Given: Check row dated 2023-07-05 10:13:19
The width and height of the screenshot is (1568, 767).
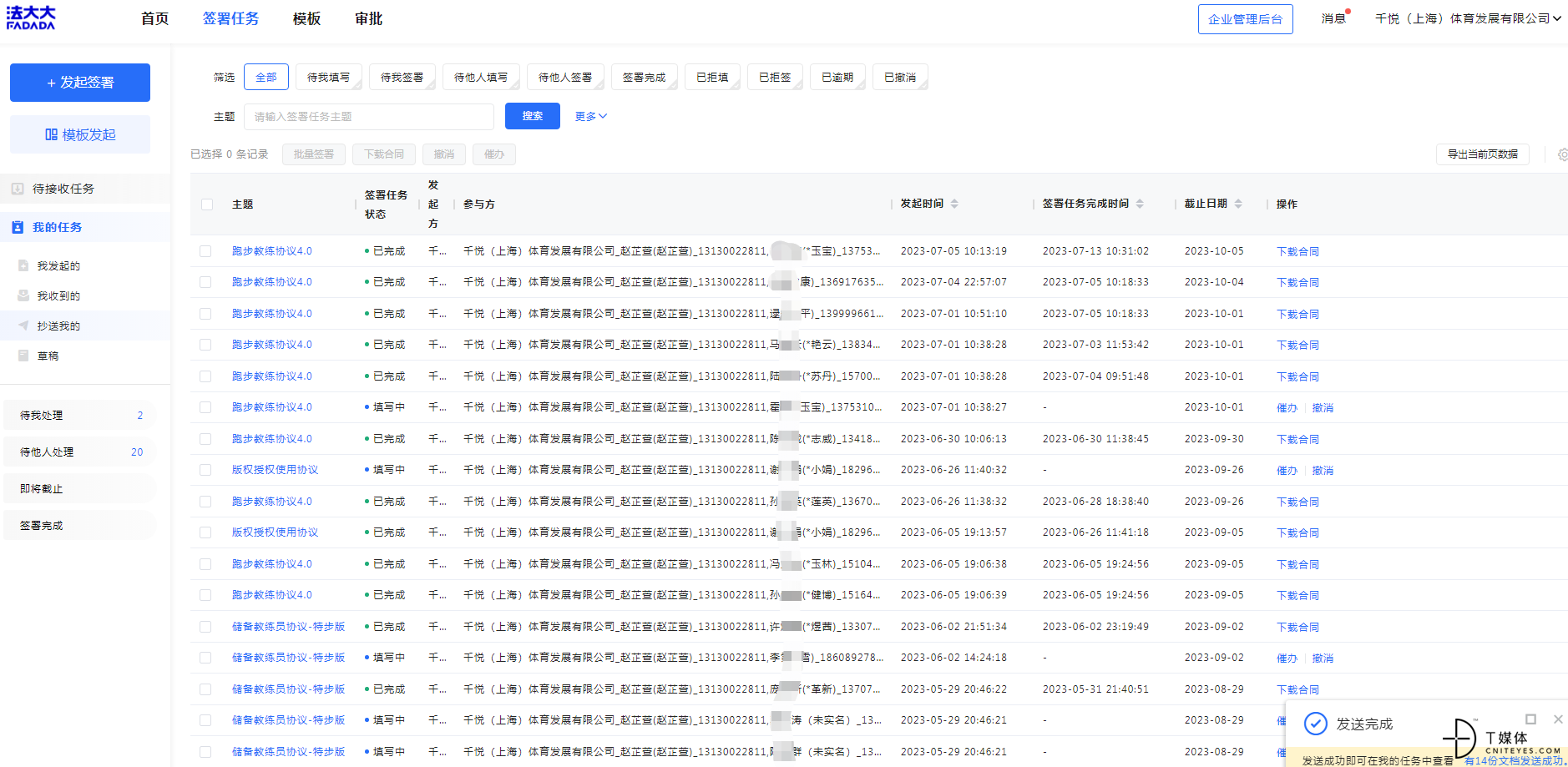Looking at the screenshot, I should (x=205, y=251).
